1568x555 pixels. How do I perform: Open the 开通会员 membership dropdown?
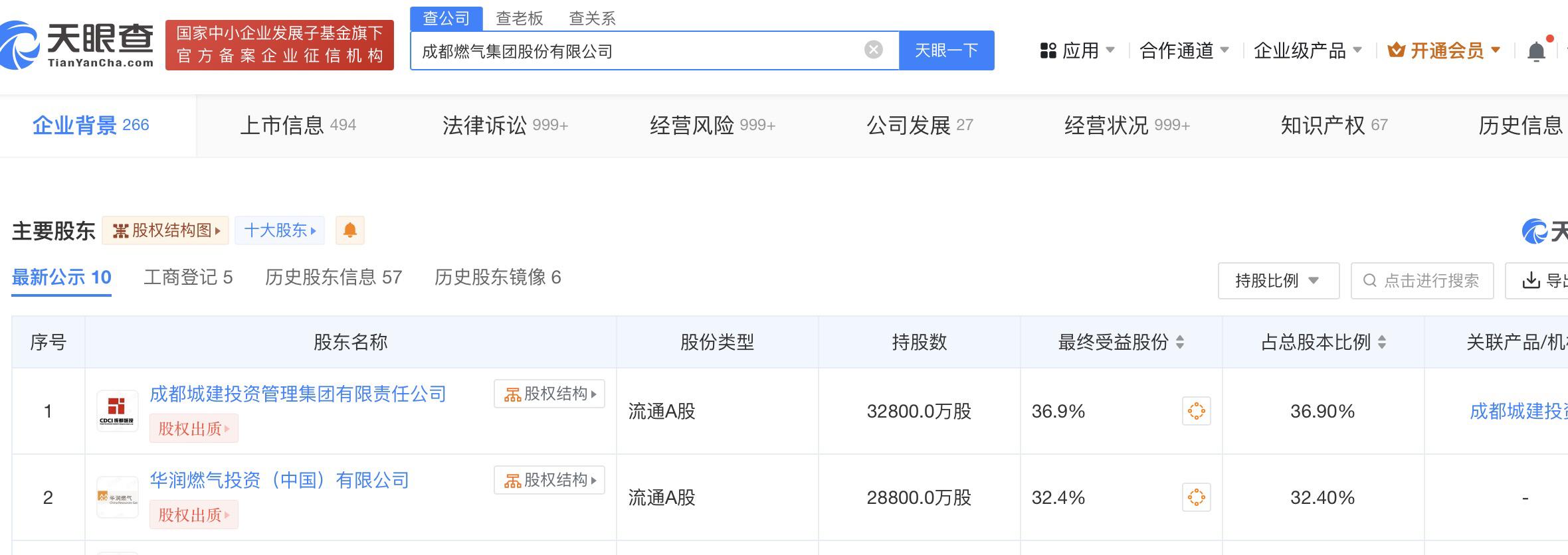pos(1444,50)
